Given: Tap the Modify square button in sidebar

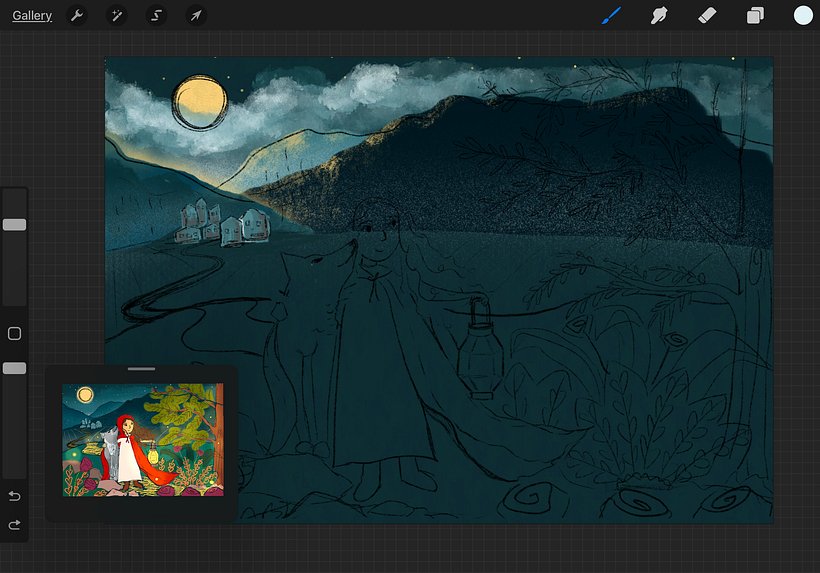Looking at the screenshot, I should coord(15,334).
